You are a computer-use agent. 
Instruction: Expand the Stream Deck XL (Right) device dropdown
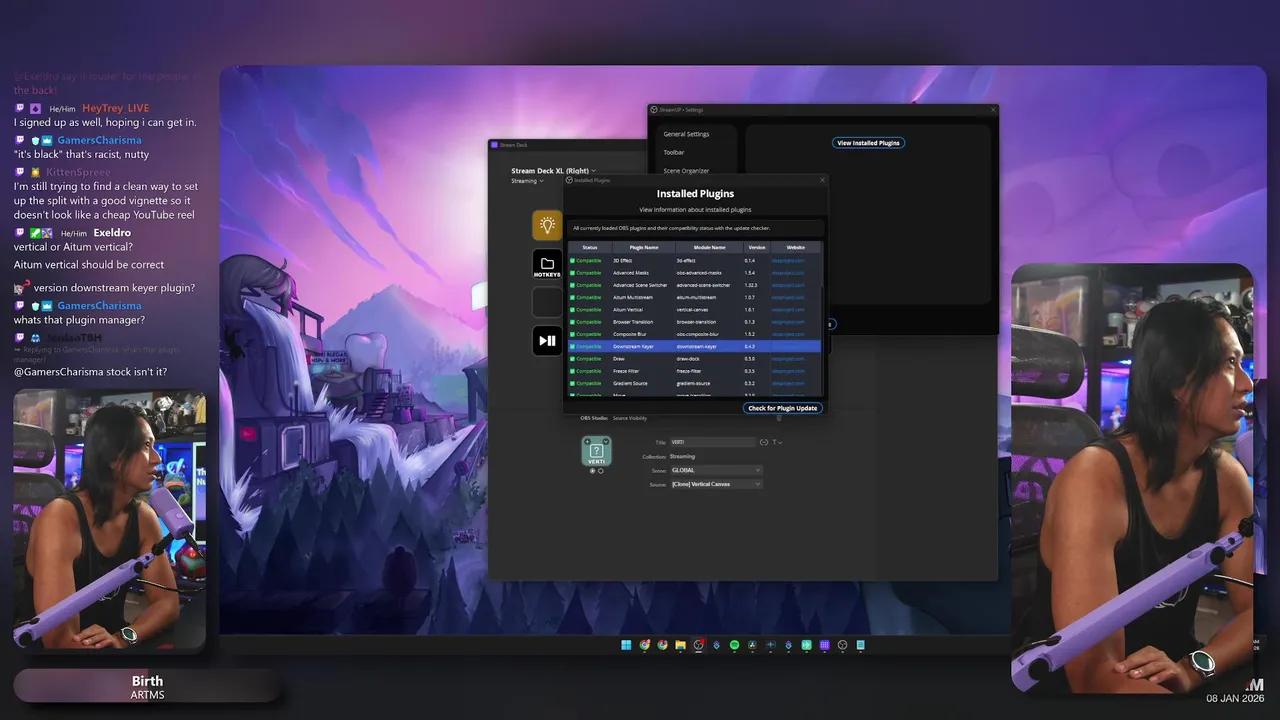pos(556,171)
